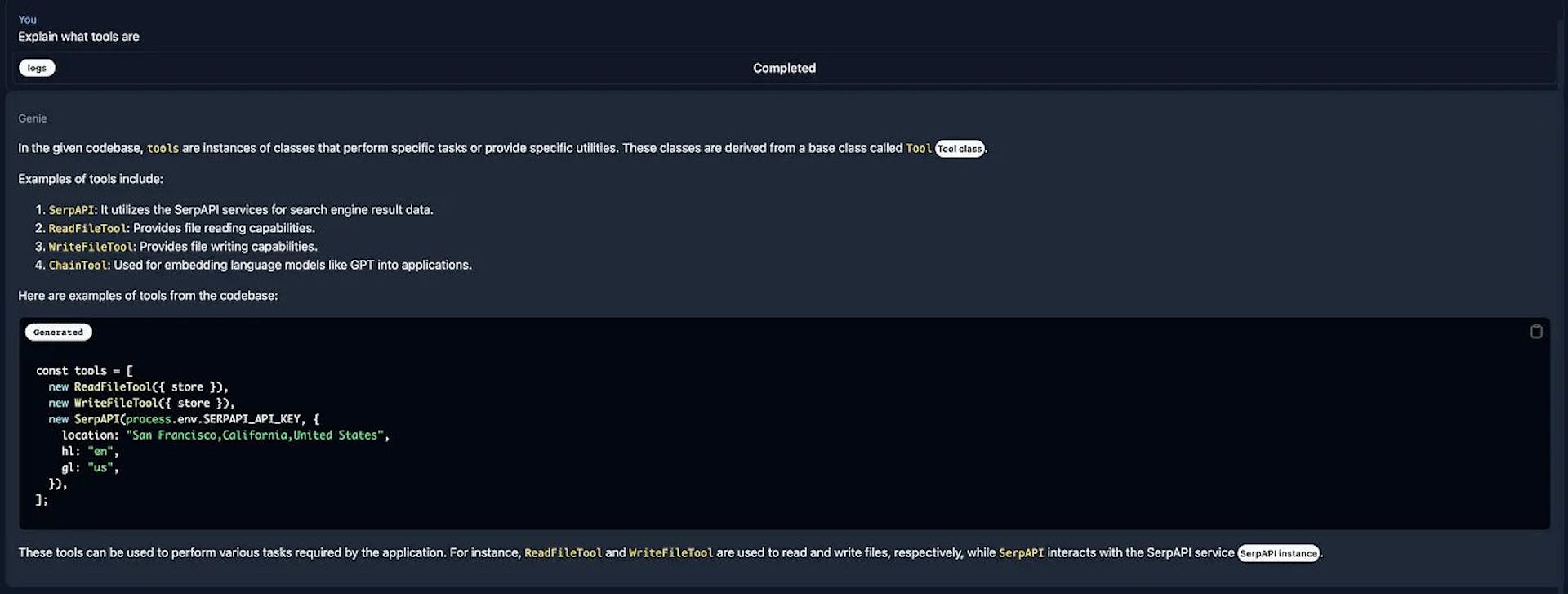Click the 'You' sender label

point(27,20)
